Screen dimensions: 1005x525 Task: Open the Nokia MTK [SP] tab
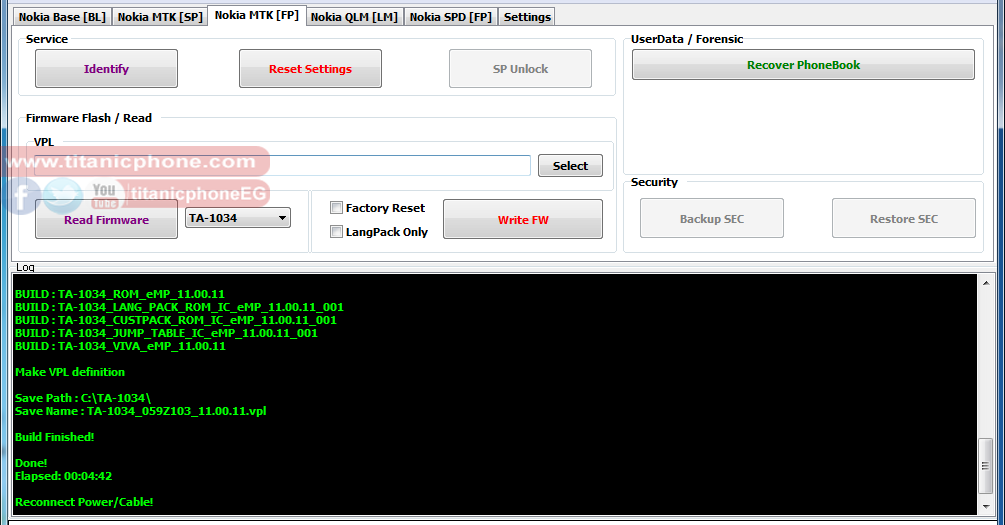(x=160, y=17)
